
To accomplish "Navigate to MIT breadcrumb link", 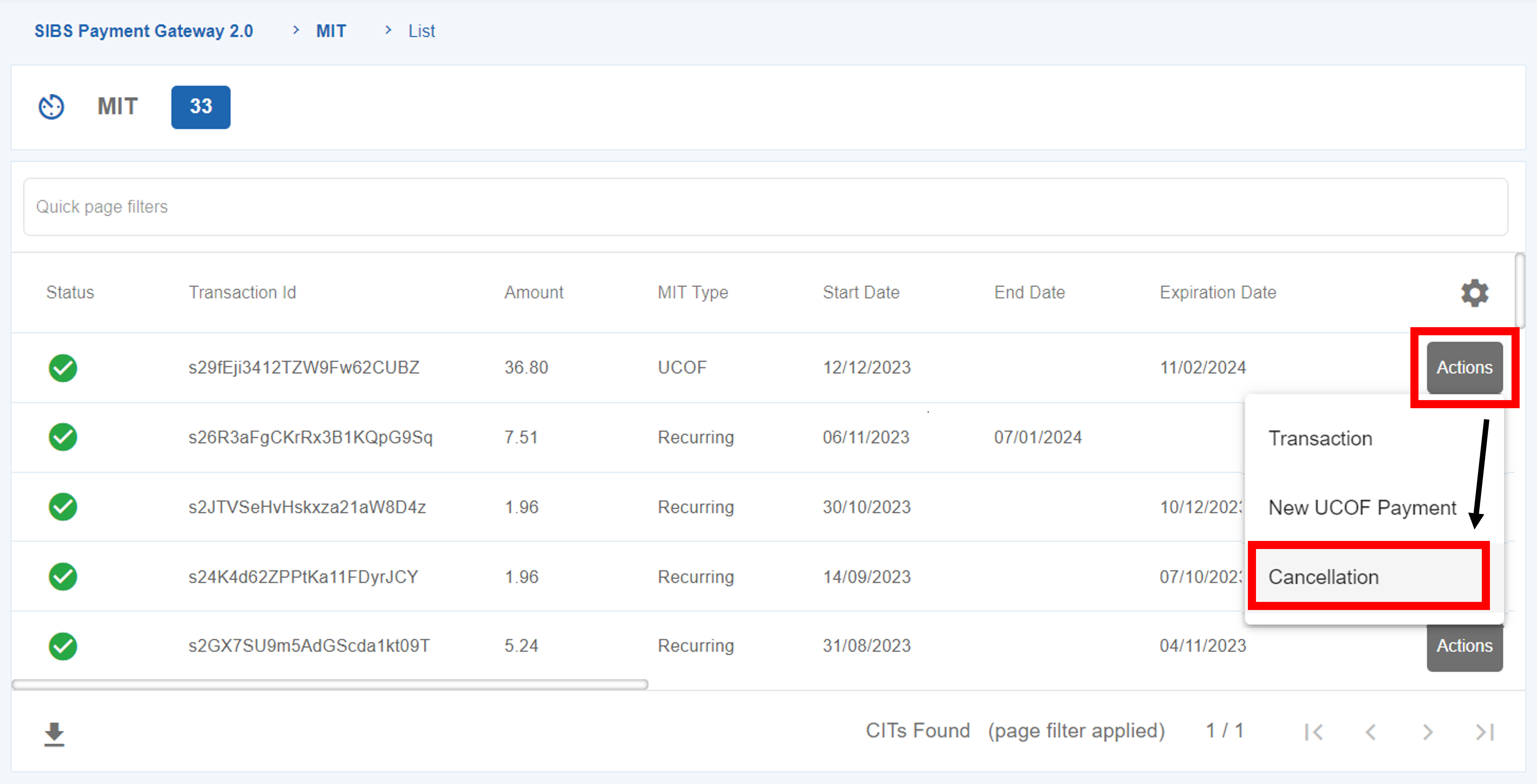I will pyautogui.click(x=331, y=31).
